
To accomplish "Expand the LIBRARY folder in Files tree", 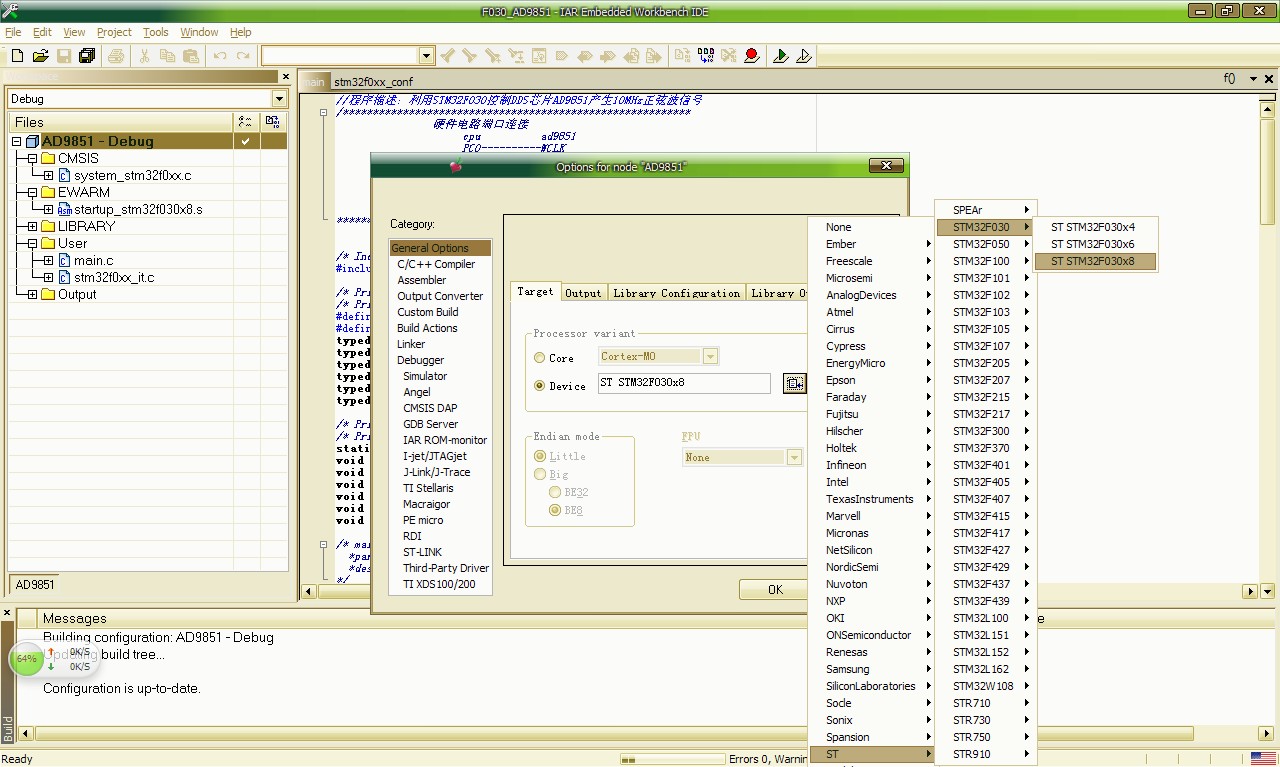I will coord(33,226).
